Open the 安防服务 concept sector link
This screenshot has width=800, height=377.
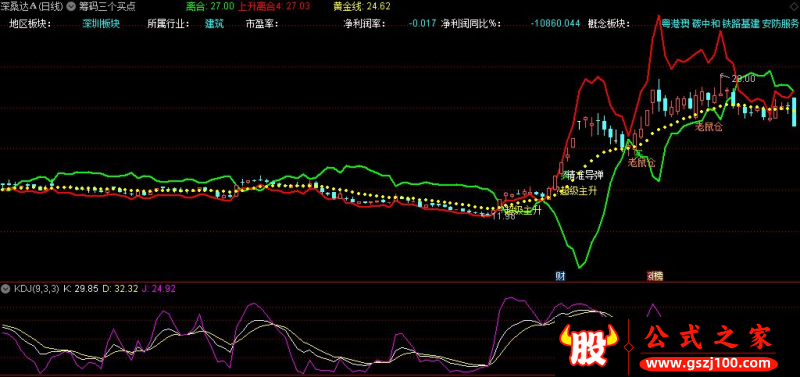[781, 23]
